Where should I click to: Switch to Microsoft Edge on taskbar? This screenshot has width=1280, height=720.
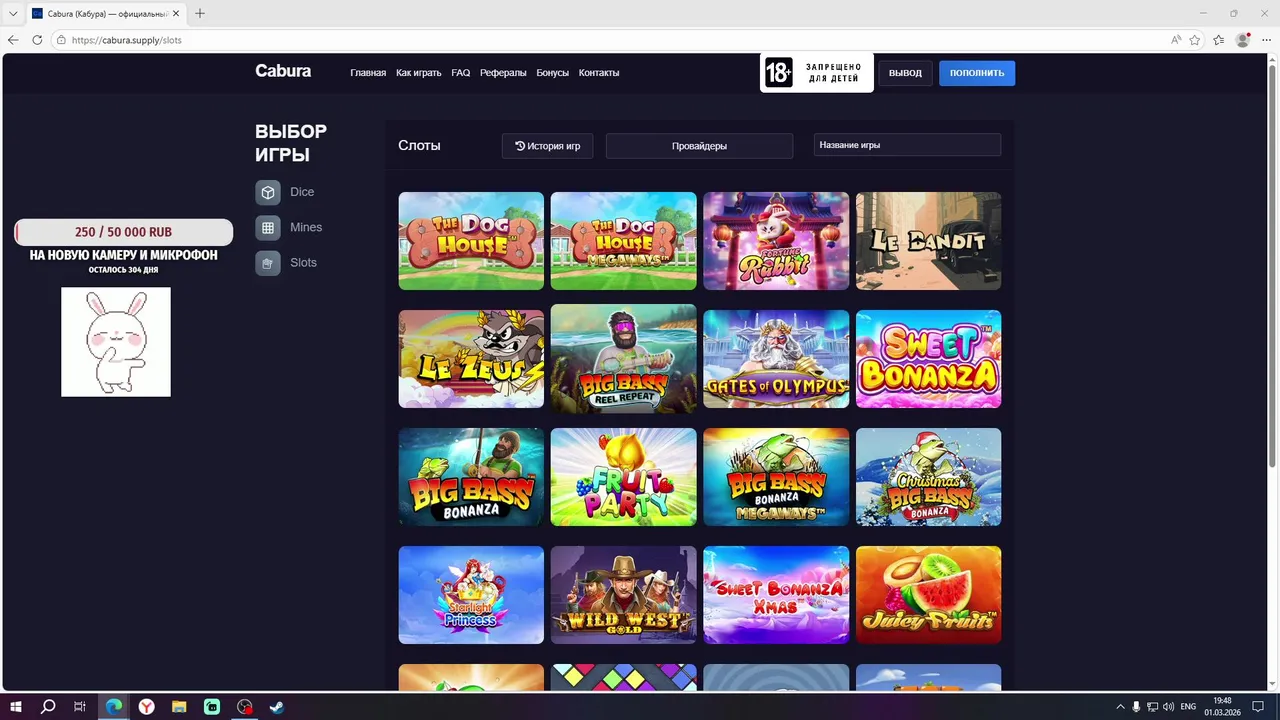pyautogui.click(x=114, y=706)
